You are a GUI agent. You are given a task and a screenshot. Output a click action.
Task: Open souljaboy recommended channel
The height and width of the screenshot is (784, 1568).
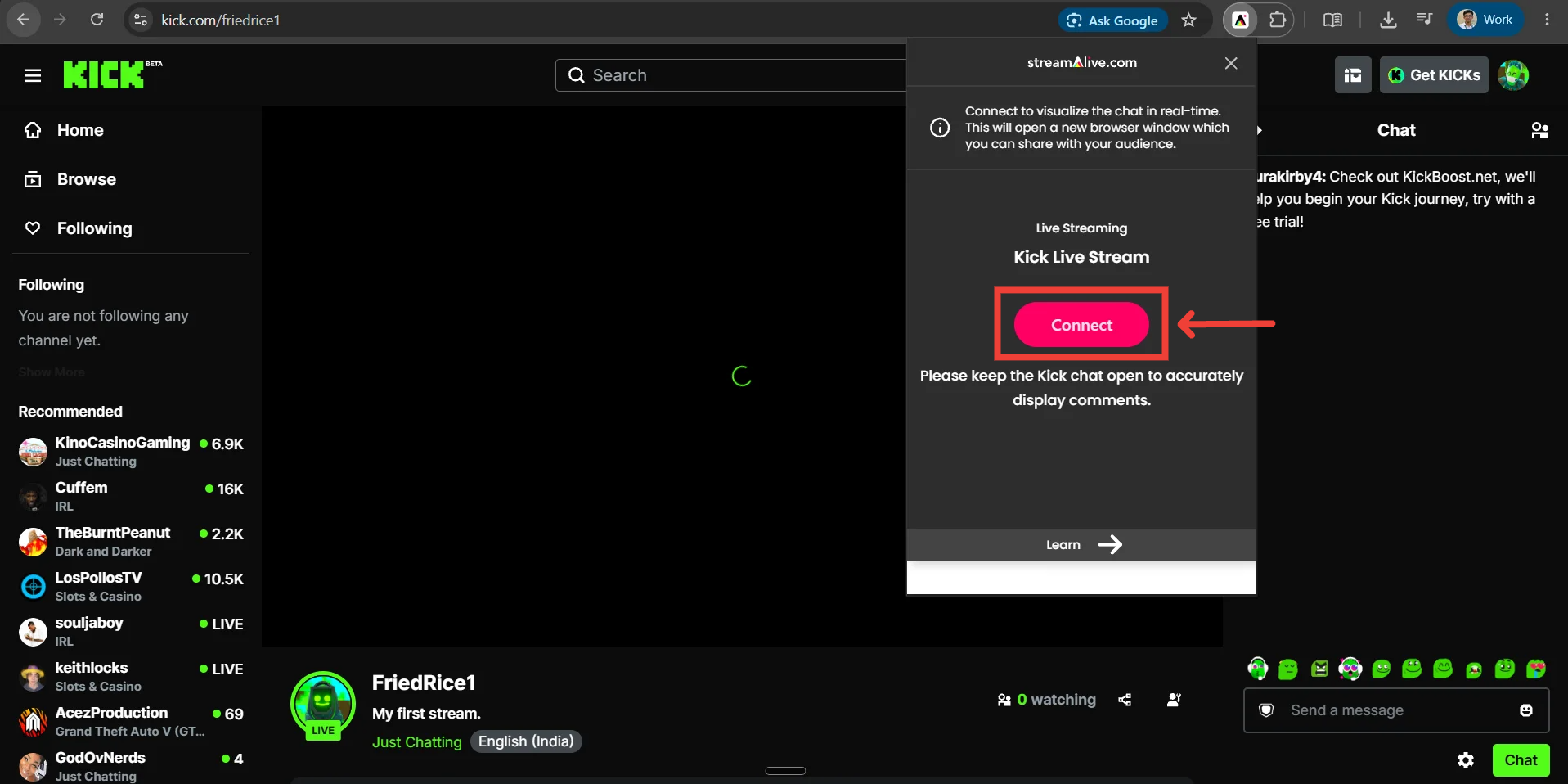[131, 631]
